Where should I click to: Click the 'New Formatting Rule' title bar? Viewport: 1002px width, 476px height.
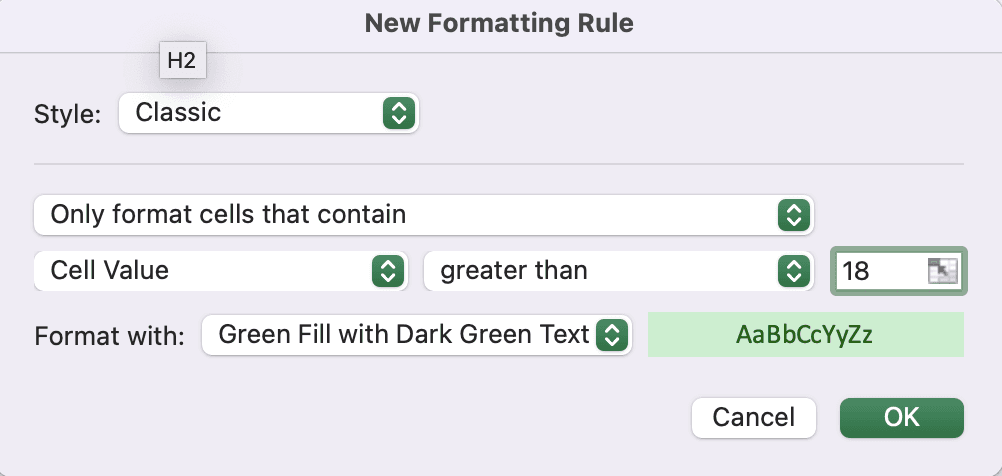coord(500,23)
